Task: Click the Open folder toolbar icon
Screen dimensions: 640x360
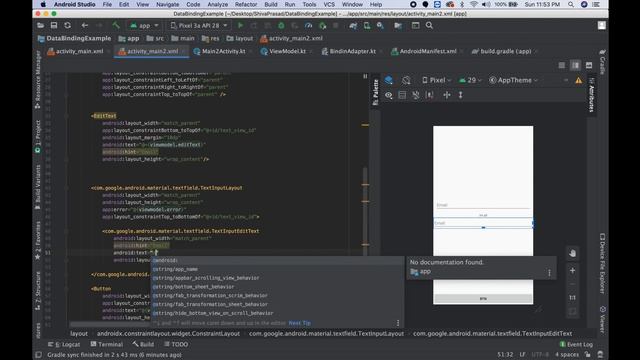Action: 40,25
